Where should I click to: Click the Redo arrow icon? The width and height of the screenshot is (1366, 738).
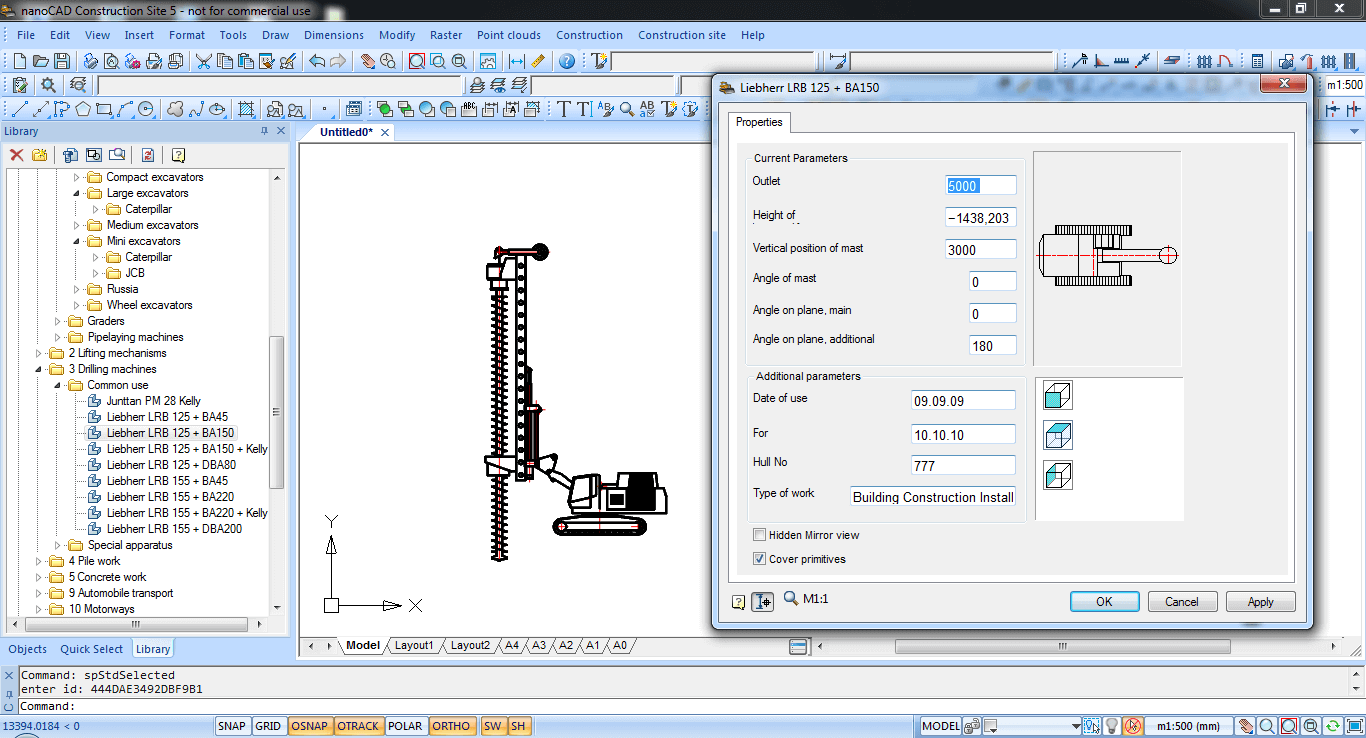338,61
